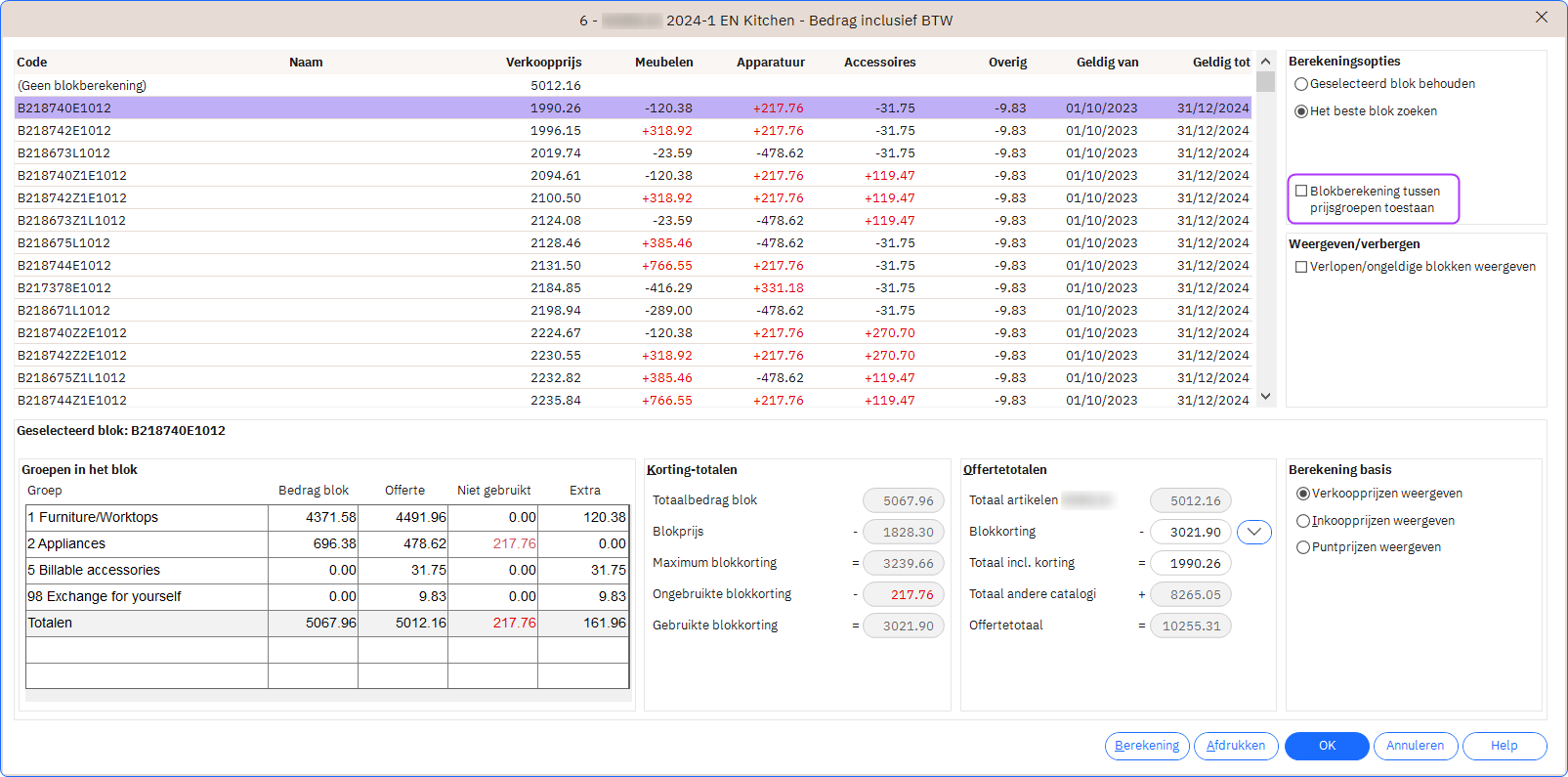
Task: Select 'Het beste blok zoeken' radio option
Action: [x=1301, y=111]
